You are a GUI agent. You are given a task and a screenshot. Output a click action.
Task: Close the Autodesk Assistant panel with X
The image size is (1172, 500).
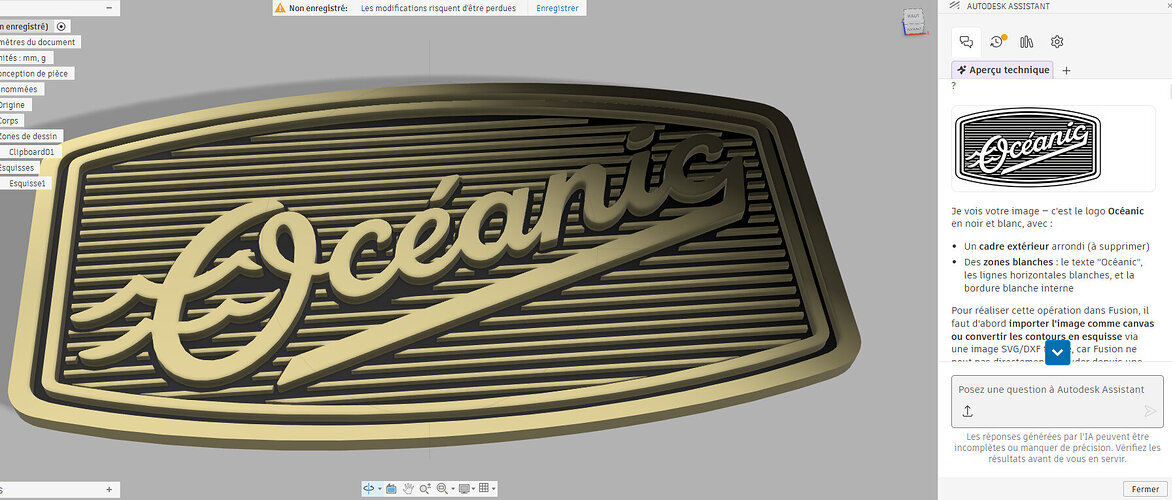pos(1168,5)
